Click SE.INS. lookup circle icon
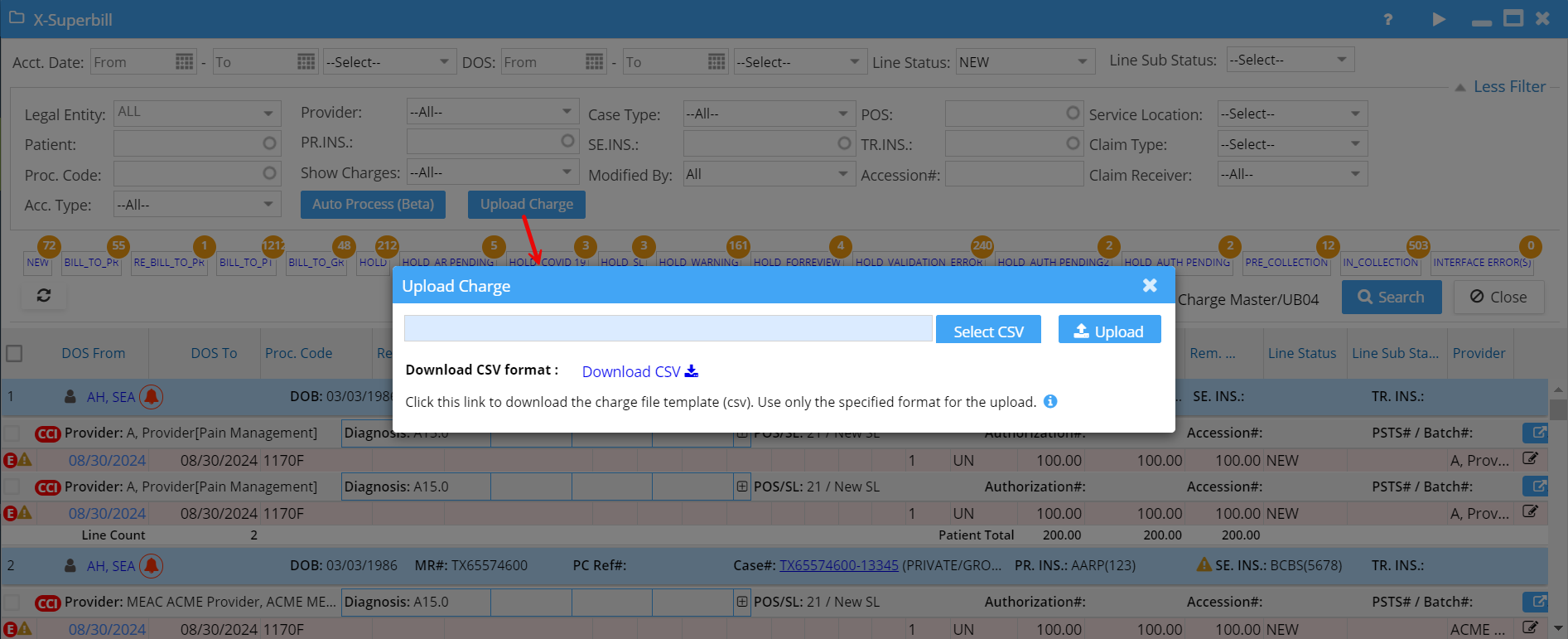This screenshot has height=639, width=1568. click(x=844, y=143)
